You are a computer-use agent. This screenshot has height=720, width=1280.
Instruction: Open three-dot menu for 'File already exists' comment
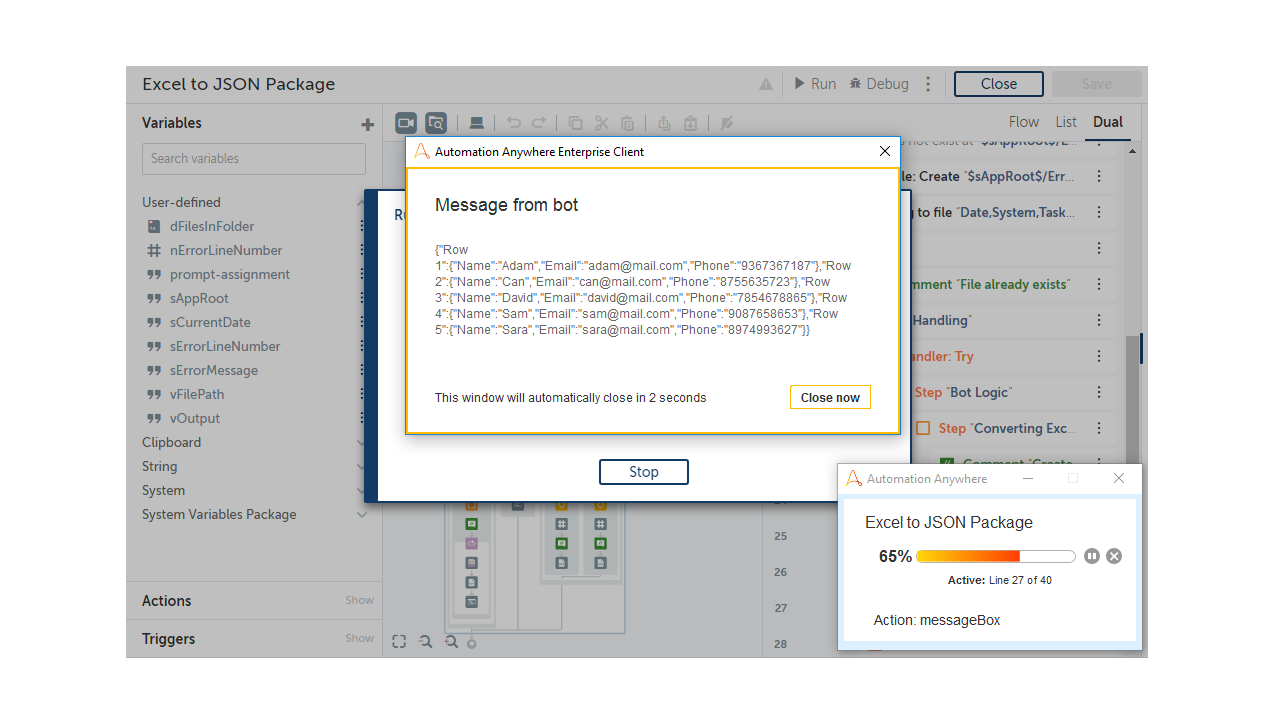click(1099, 284)
